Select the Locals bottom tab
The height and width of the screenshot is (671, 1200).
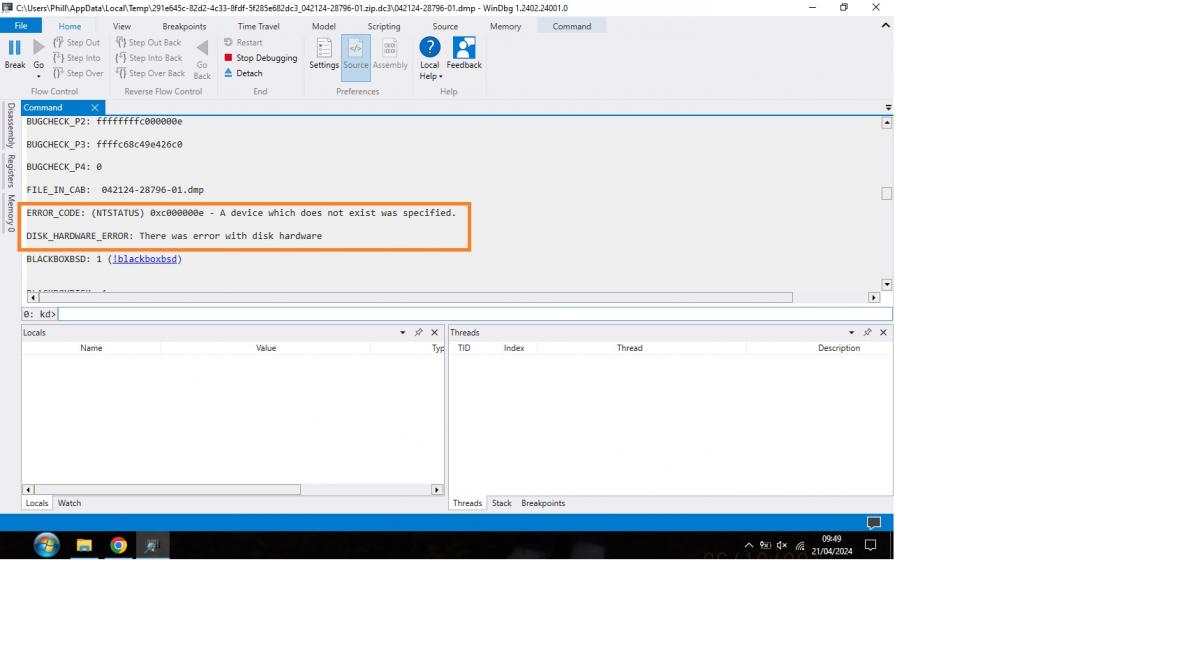coord(36,503)
